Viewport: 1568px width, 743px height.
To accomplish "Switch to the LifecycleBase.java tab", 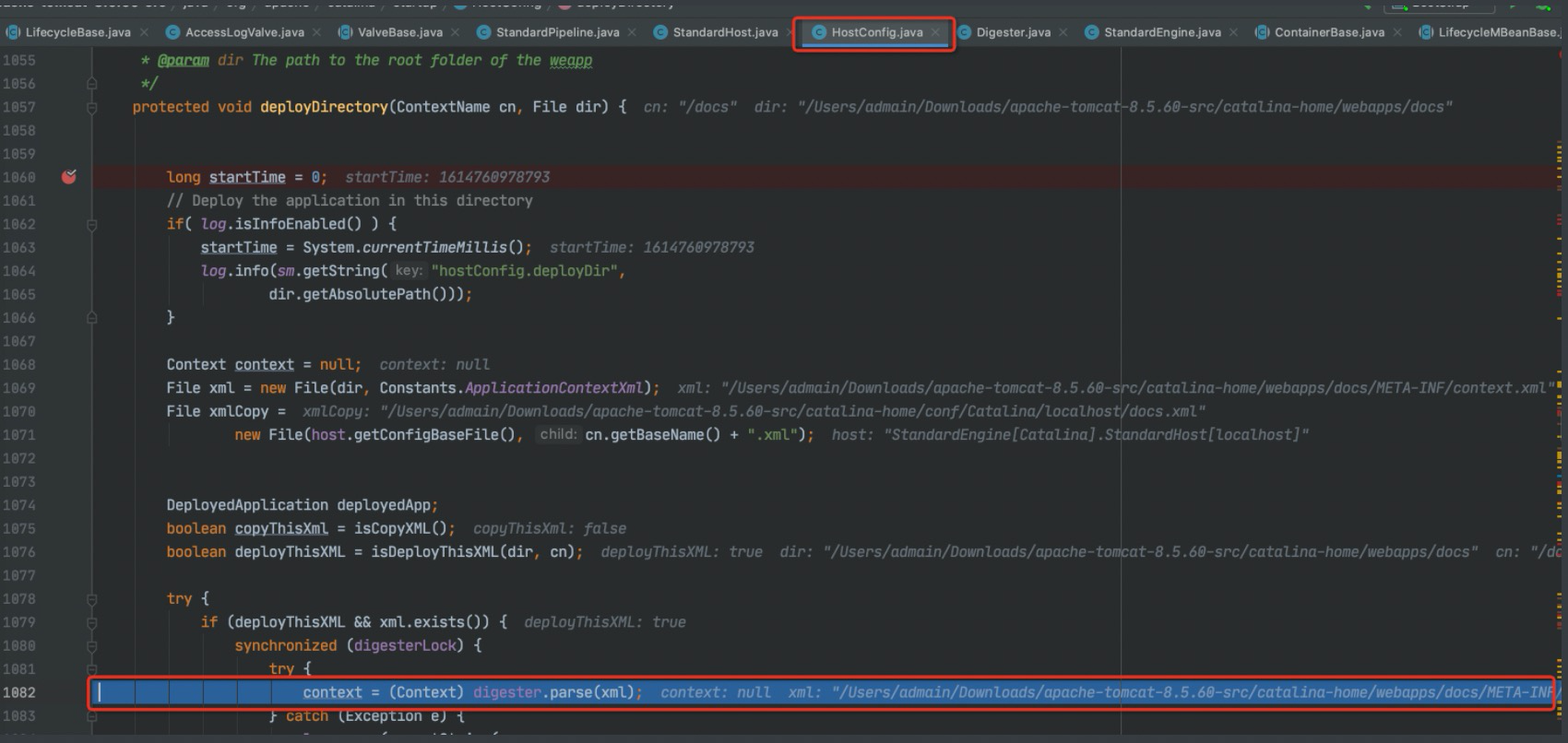I will tap(78, 32).
